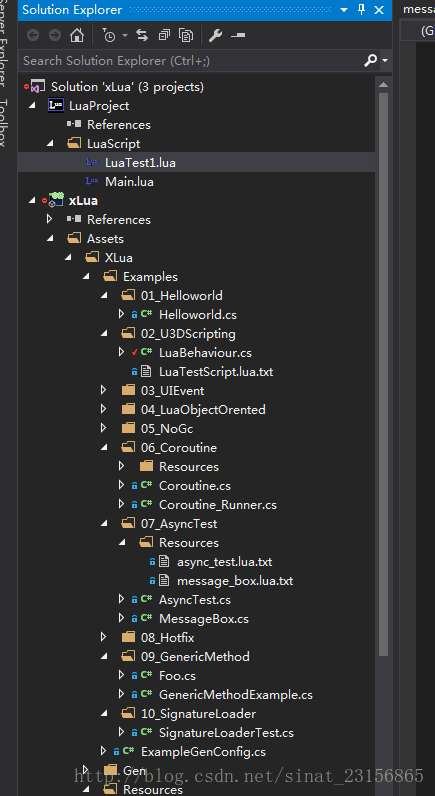This screenshot has height=796, width=435.
Task: Collapse Resources under 07_AsyncTest
Action: (x=122, y=543)
